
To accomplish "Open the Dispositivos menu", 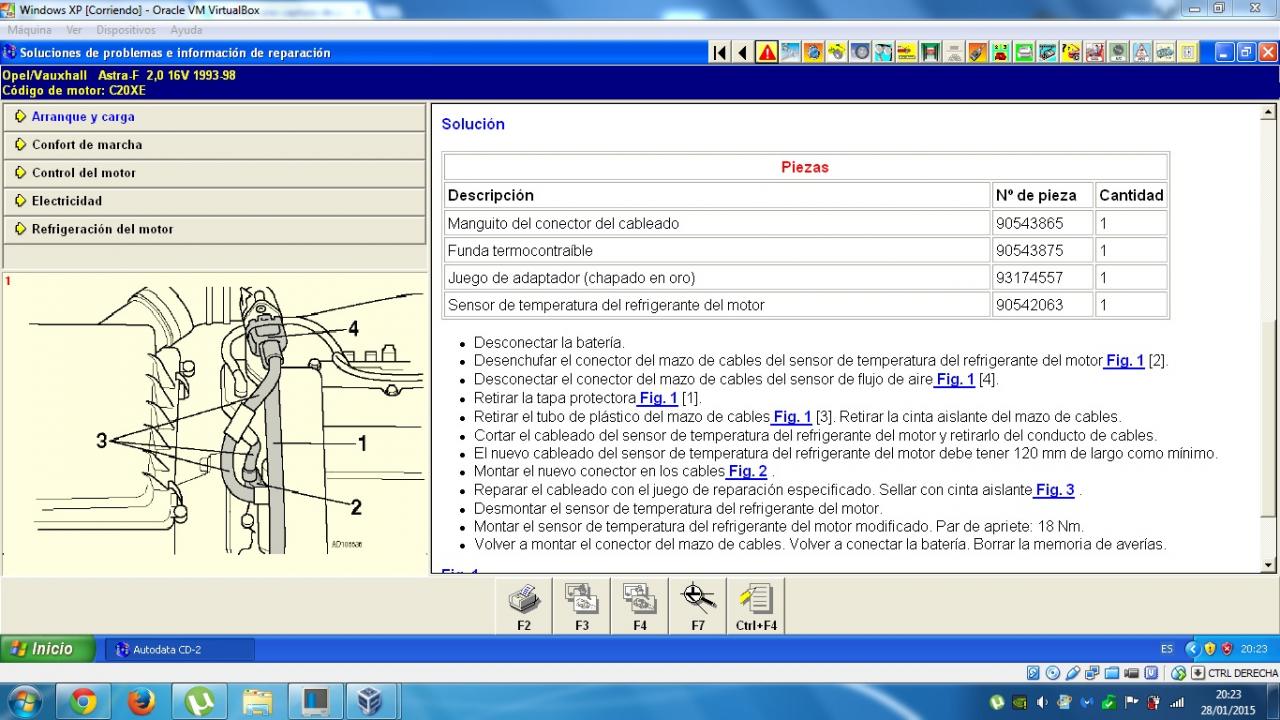I will click(x=126, y=30).
